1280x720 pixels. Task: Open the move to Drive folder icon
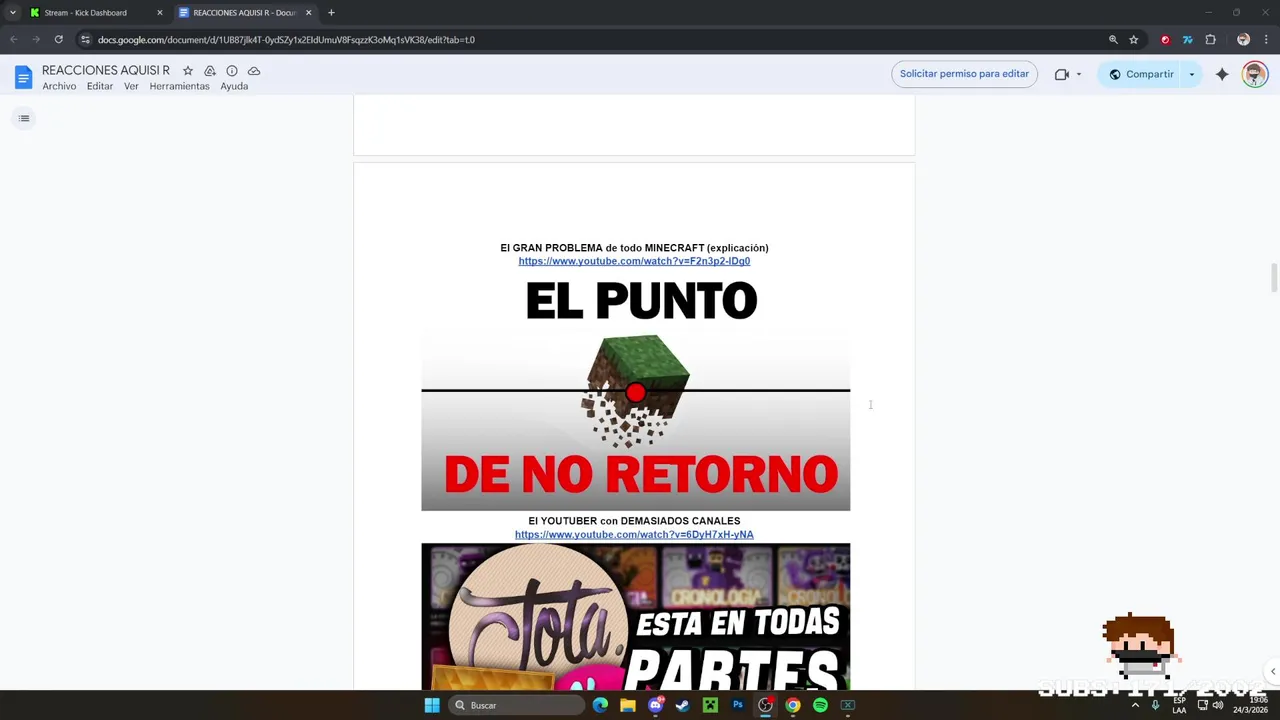click(210, 71)
